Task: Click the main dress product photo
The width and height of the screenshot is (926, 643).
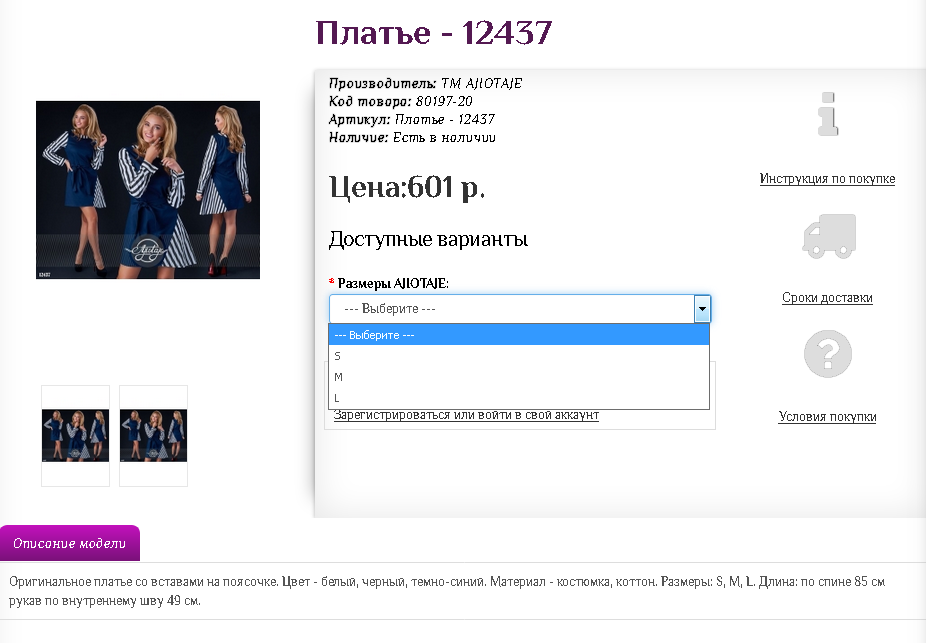Action: pyautogui.click(x=148, y=190)
